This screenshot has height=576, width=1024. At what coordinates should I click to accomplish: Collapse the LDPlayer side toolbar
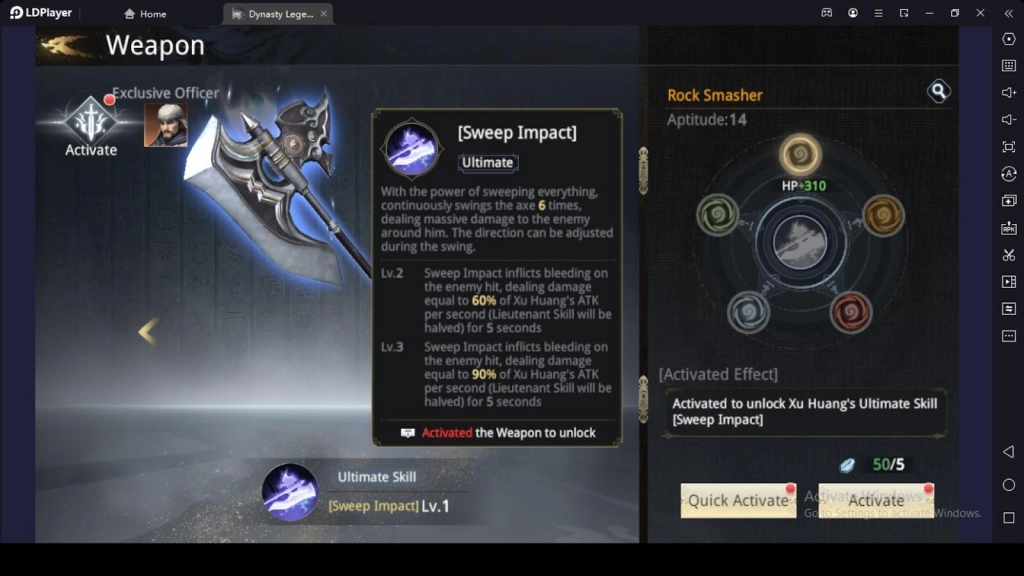pyautogui.click(x=1008, y=13)
